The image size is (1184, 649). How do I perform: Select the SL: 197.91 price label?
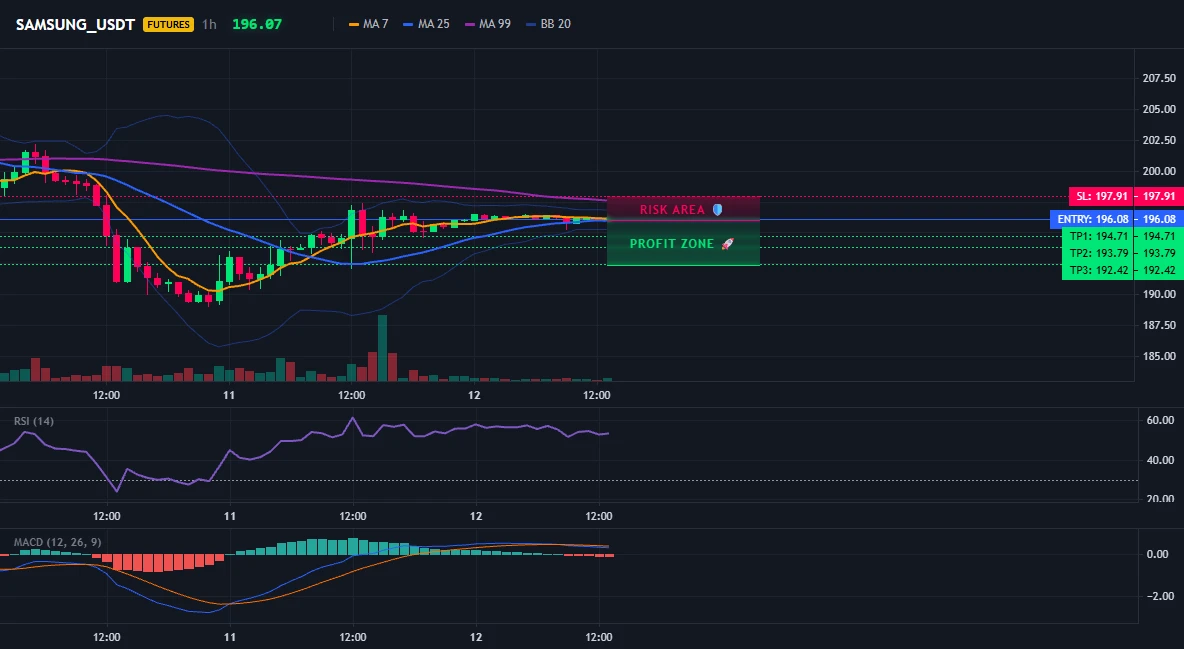tap(1102, 196)
